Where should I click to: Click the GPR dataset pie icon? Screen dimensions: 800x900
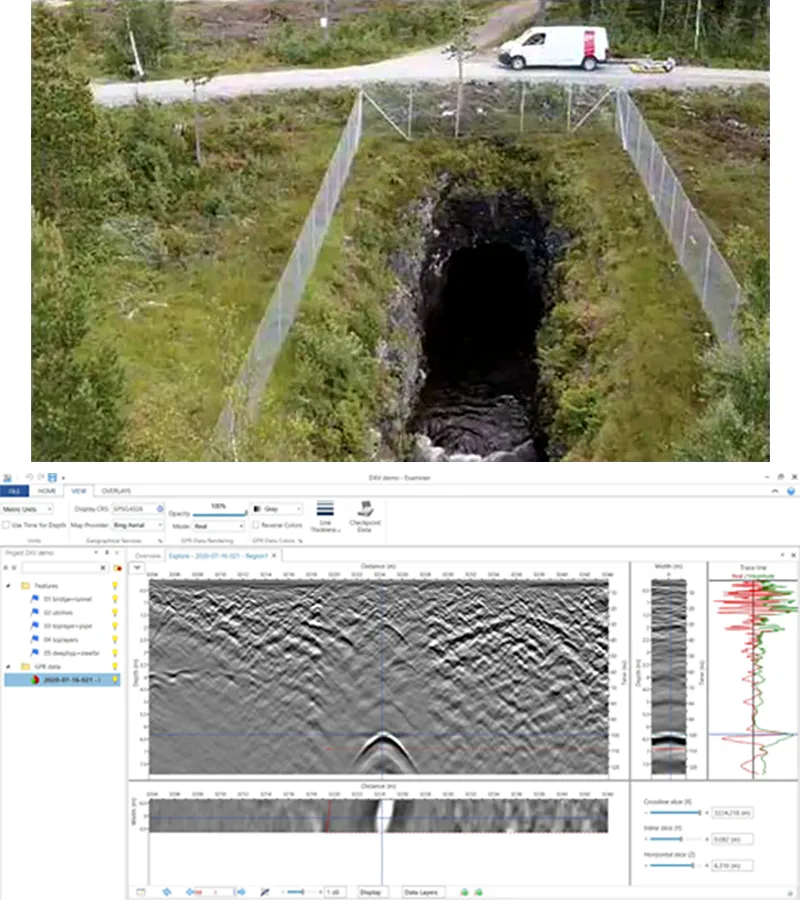point(36,680)
